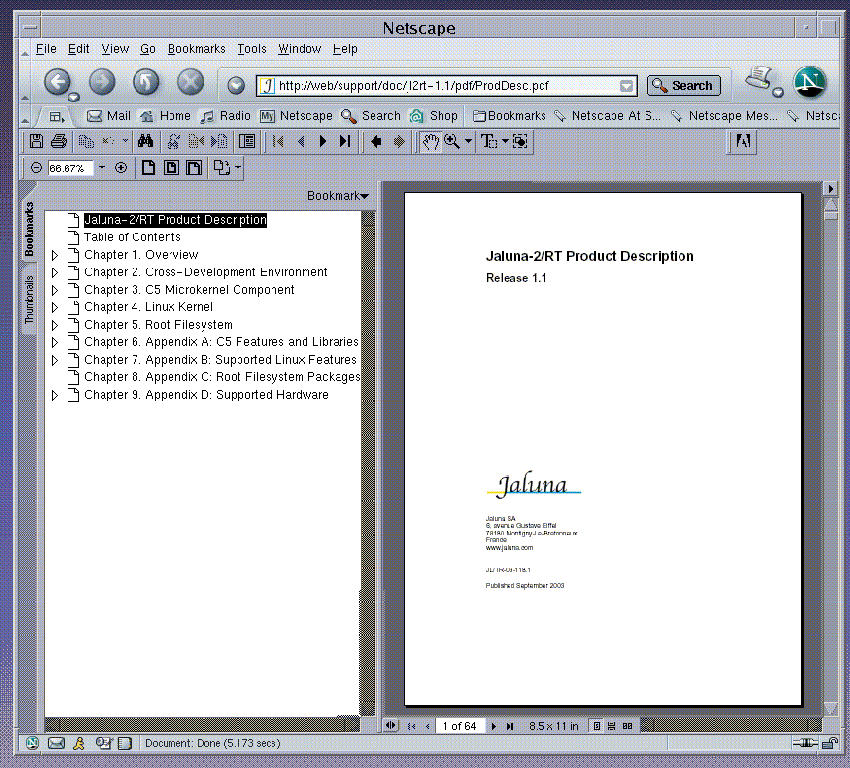Toggle Continuous page layout
Screen dimensions: 850x768
tap(611, 726)
